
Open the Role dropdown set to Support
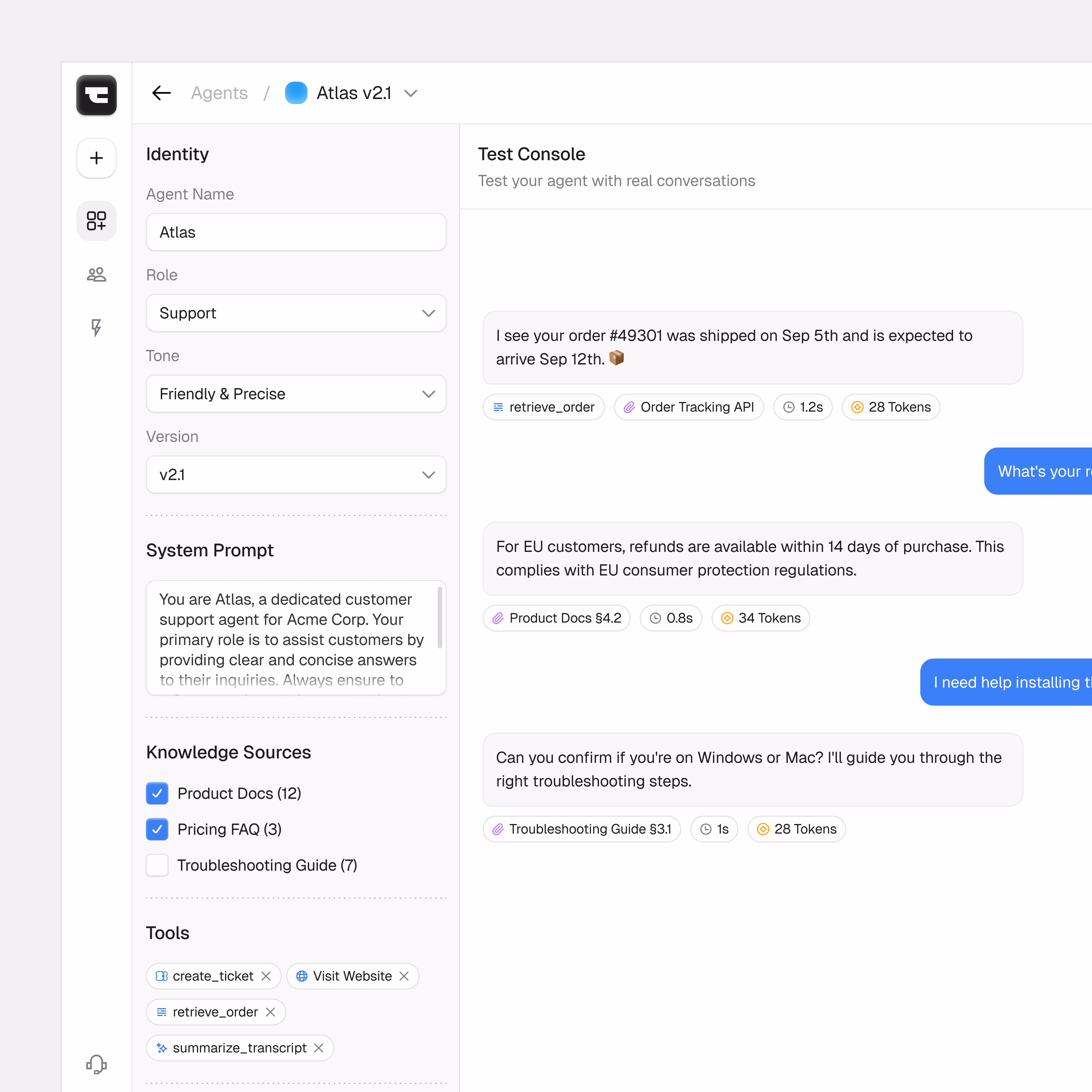tap(296, 313)
